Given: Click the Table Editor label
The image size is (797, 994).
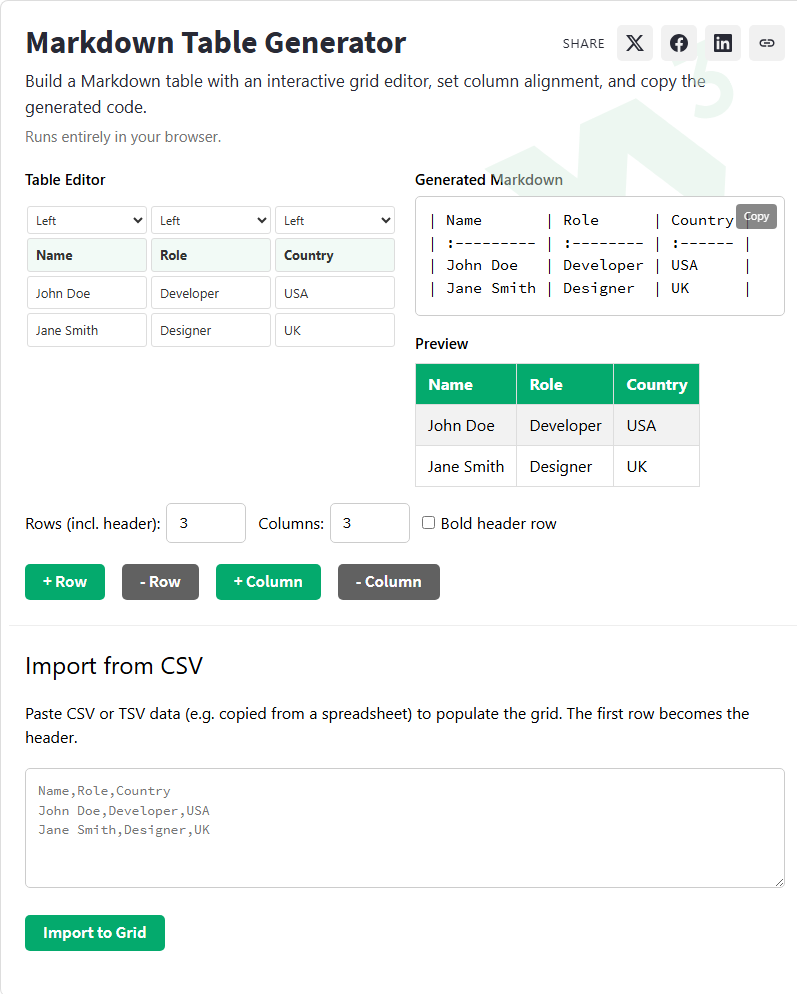Looking at the screenshot, I should click(x=65, y=180).
